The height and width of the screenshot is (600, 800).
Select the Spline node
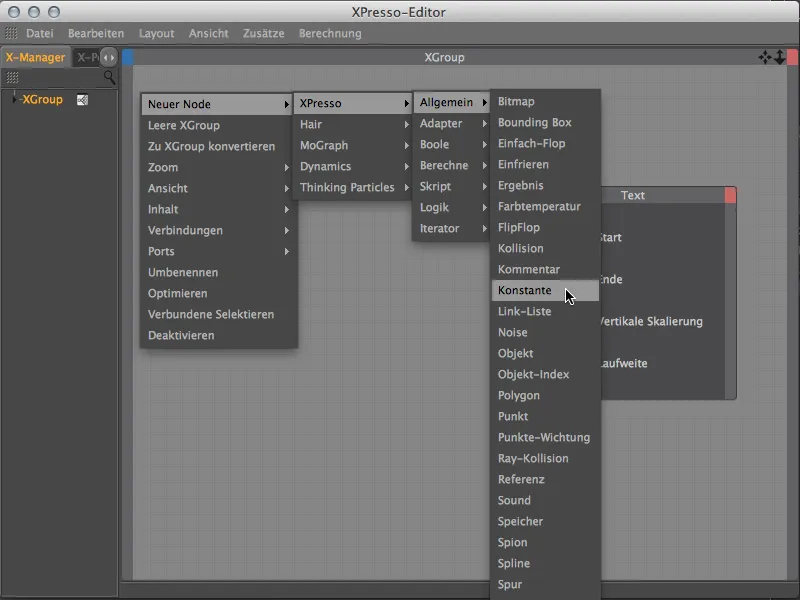click(545, 563)
